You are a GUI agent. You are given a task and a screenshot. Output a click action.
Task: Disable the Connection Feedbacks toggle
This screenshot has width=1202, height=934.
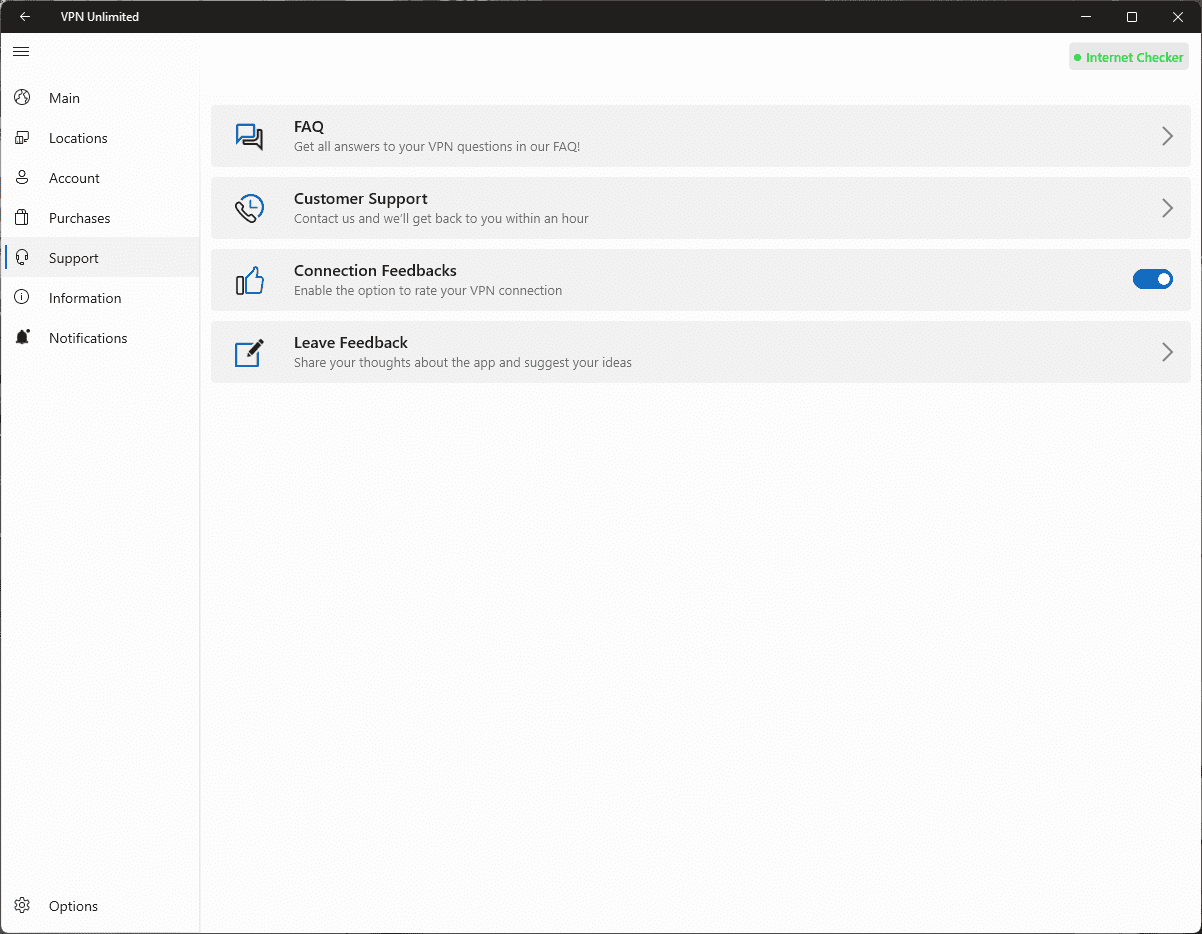pos(1152,280)
